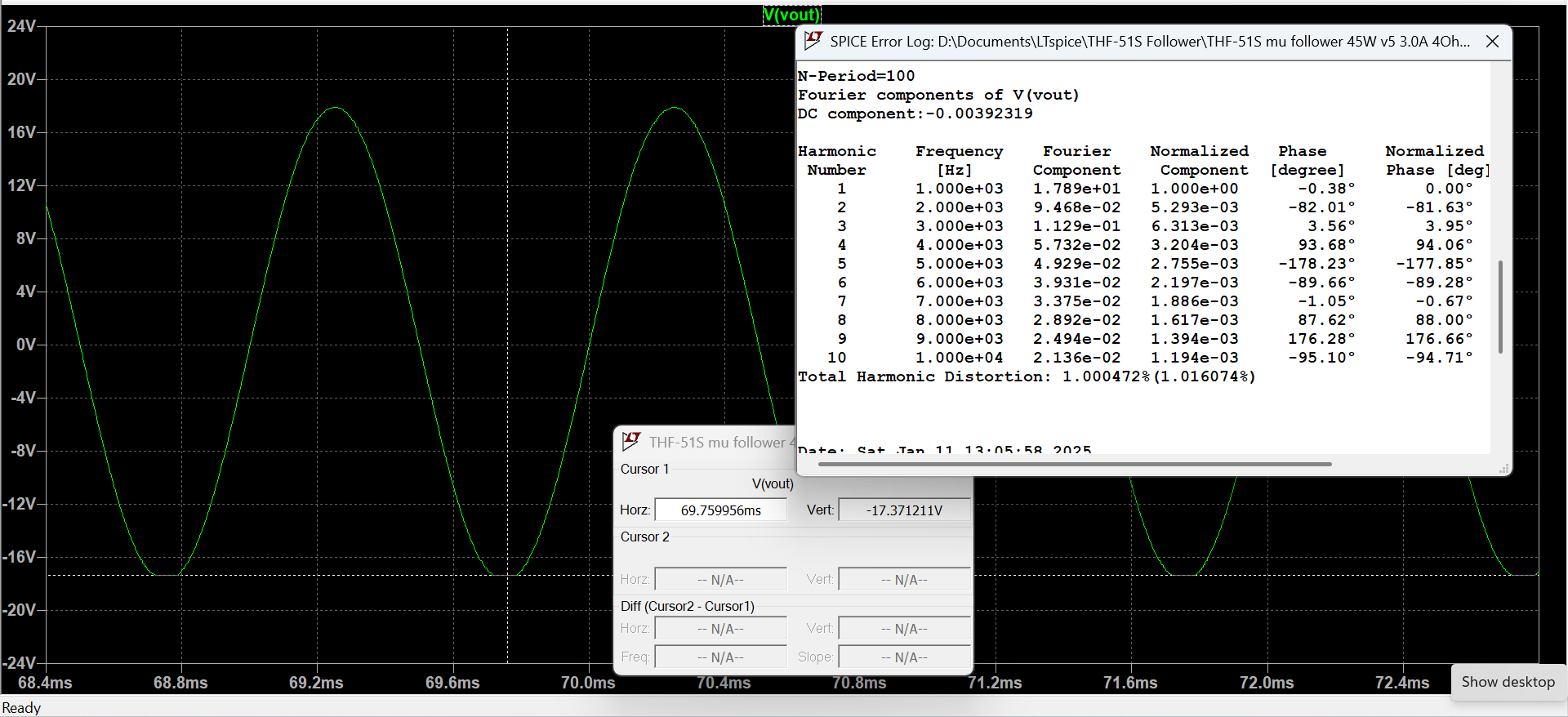Click the Ready status bar text
This screenshot has height=717, width=1568.
click(21, 708)
